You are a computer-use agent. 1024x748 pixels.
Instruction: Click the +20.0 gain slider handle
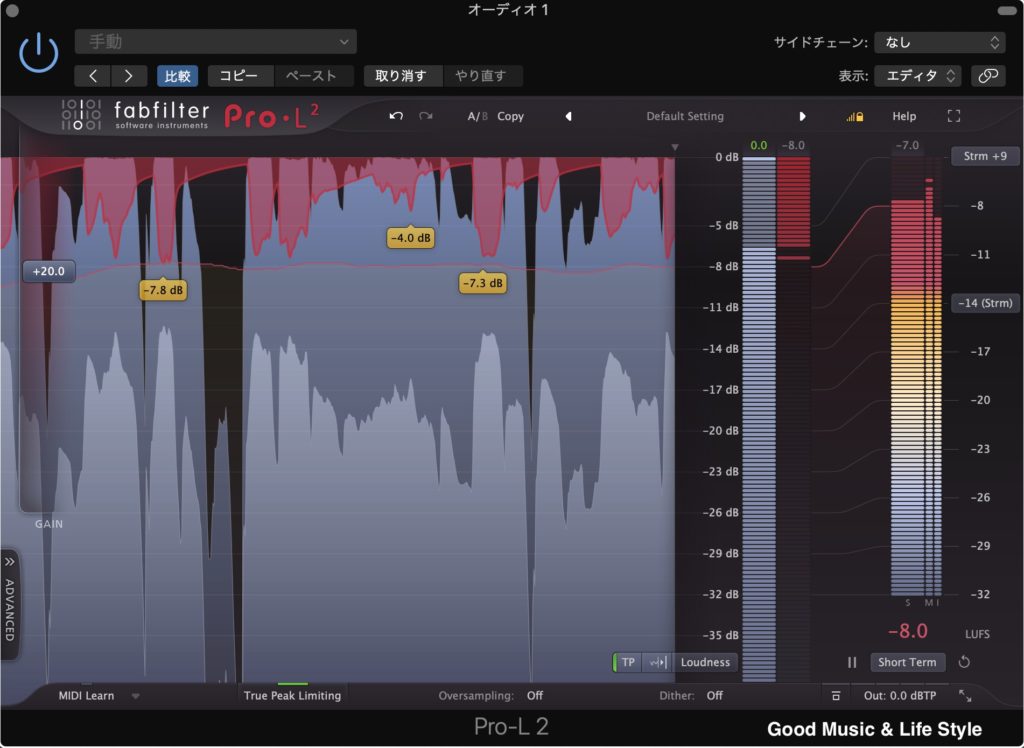point(48,271)
